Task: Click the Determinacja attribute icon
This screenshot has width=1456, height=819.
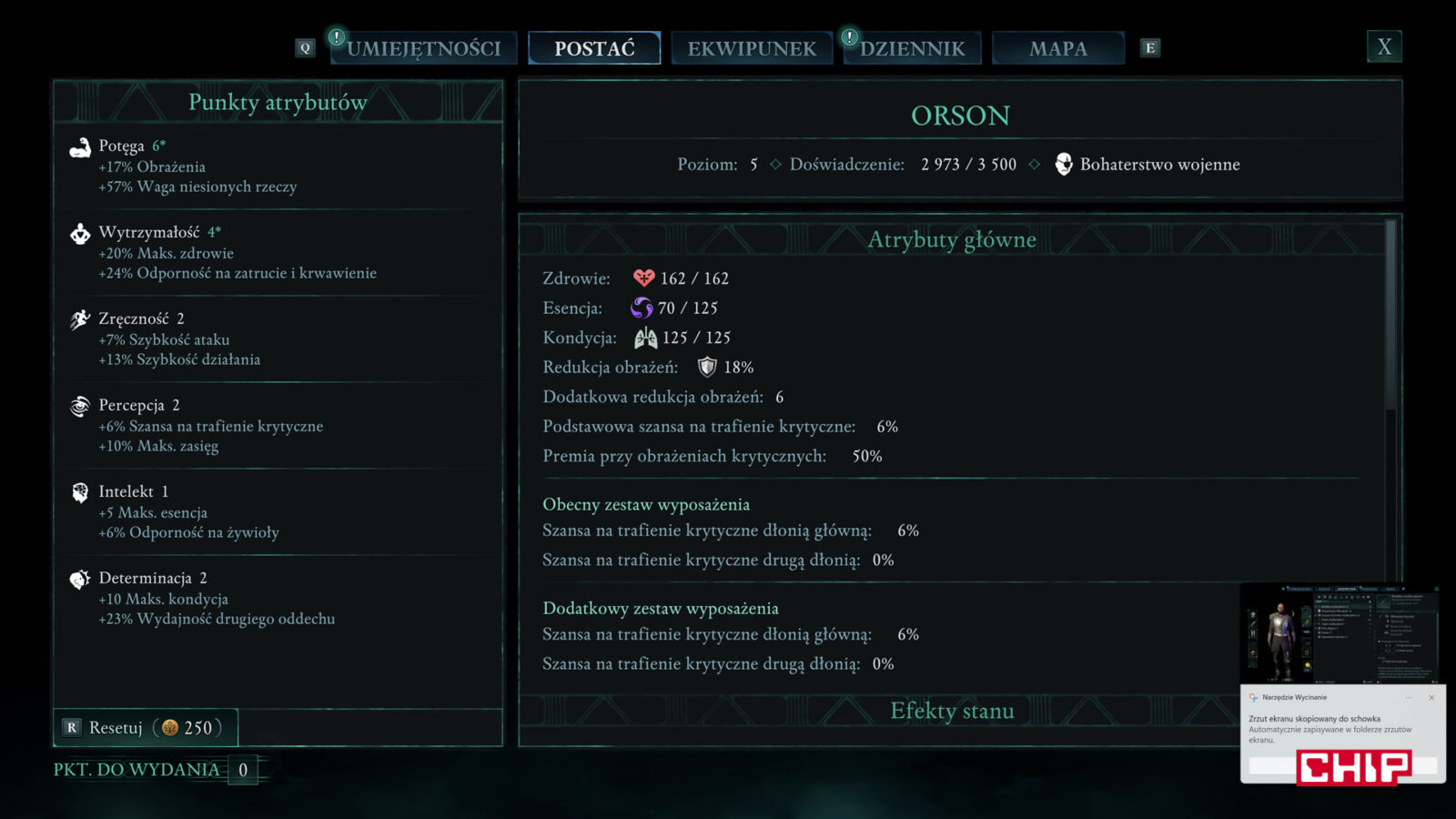Action: [x=80, y=579]
